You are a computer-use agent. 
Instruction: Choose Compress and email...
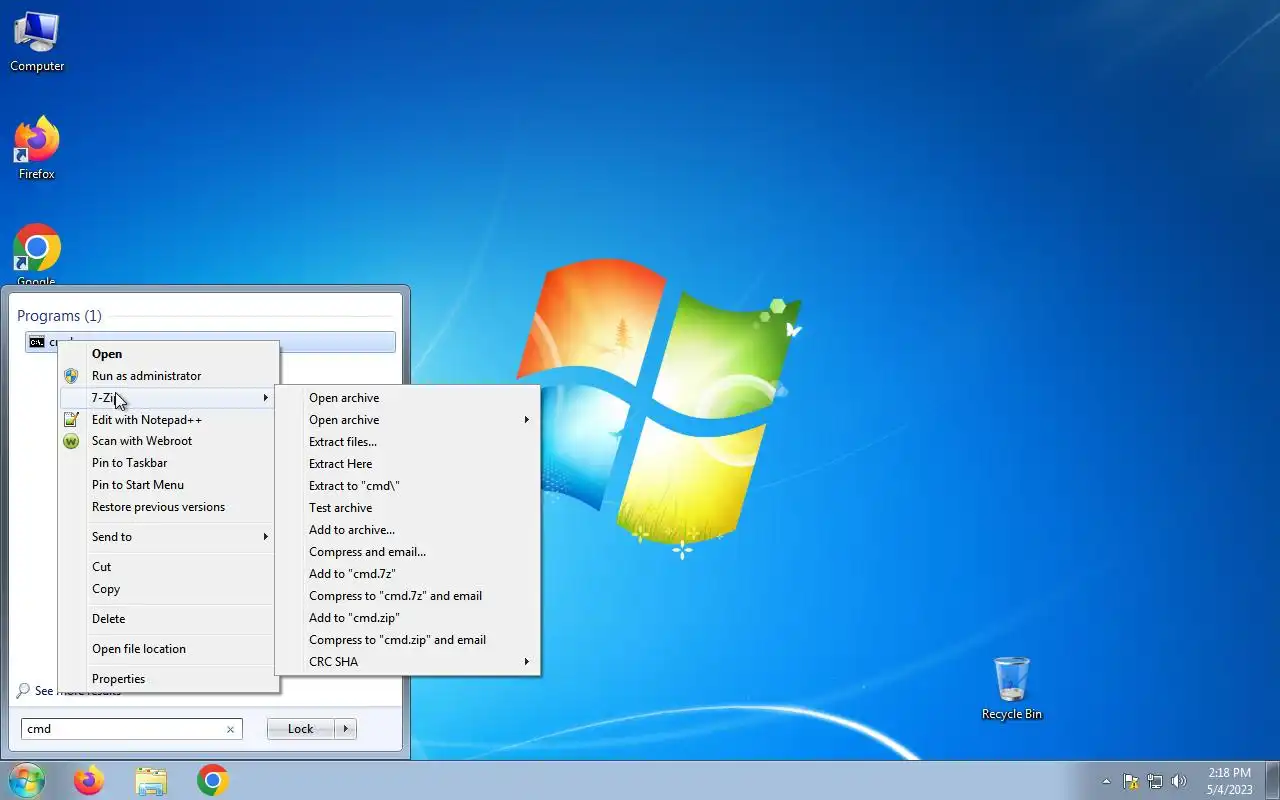coord(407,552)
